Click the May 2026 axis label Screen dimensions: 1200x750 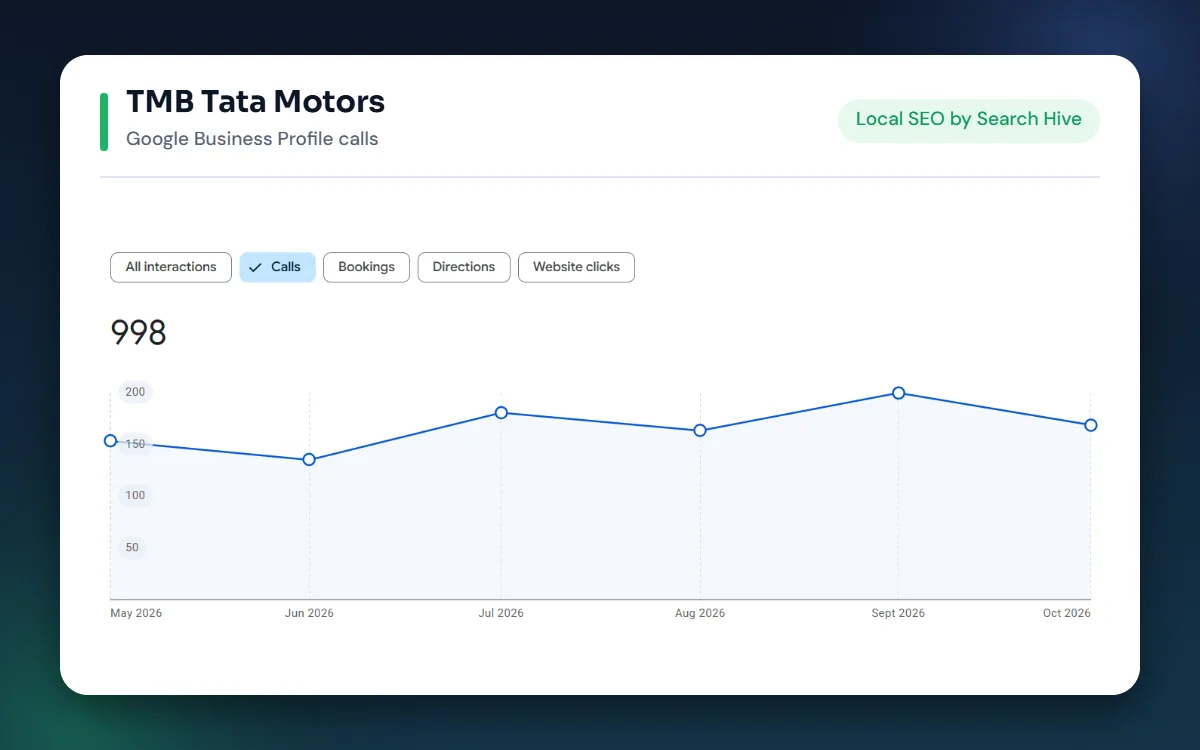[x=136, y=613]
